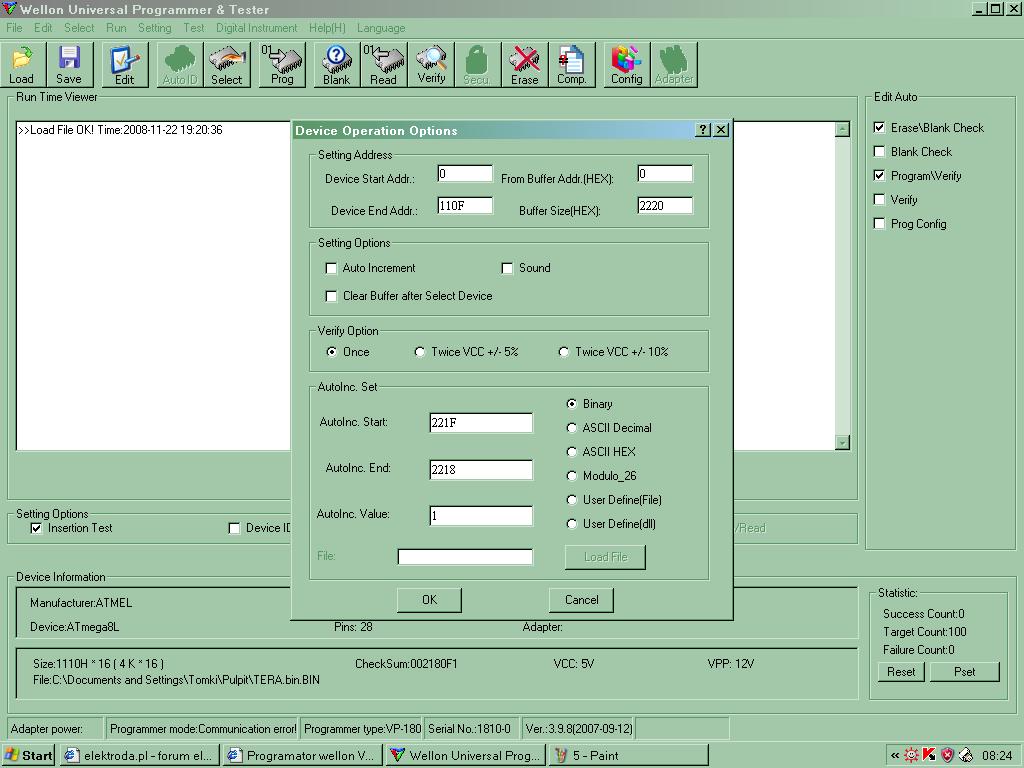Switch to elektroda.pl forum taskbar item
The height and width of the screenshot is (768, 1024).
tap(140, 756)
